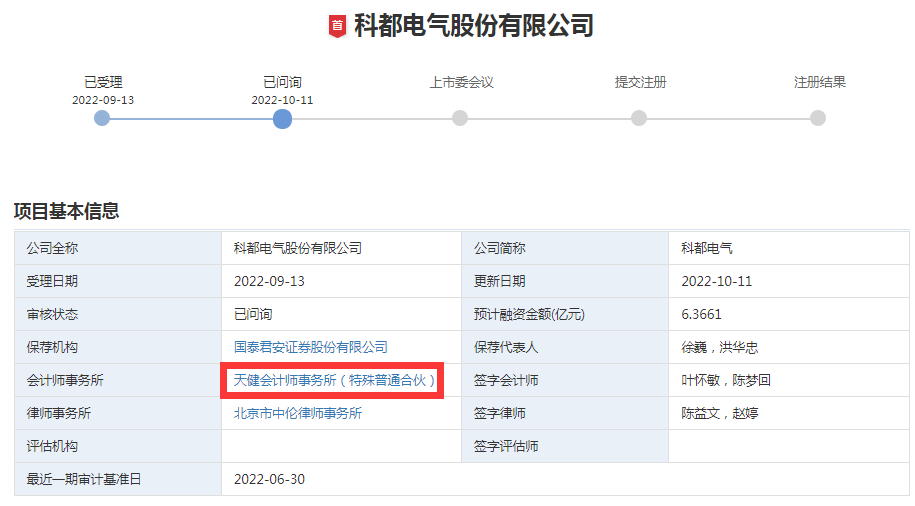
Task: Click the 上市委会议 stage label
Action: click(462, 82)
